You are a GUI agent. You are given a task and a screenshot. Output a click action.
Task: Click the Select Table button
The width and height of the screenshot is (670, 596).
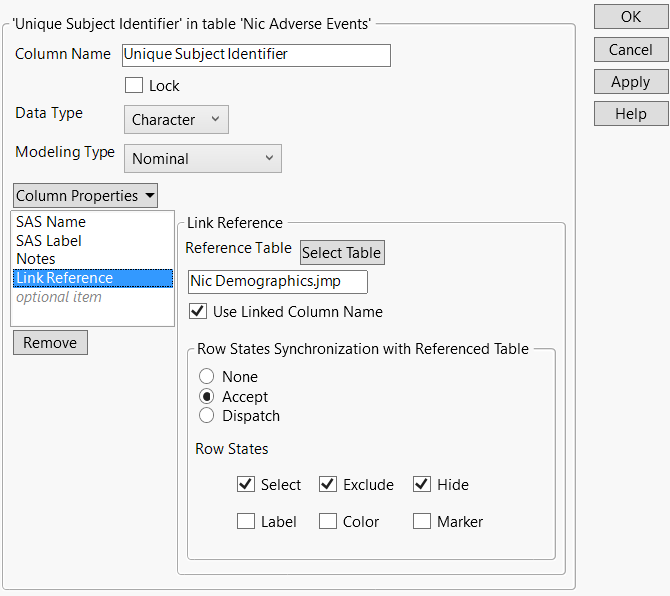(x=342, y=253)
